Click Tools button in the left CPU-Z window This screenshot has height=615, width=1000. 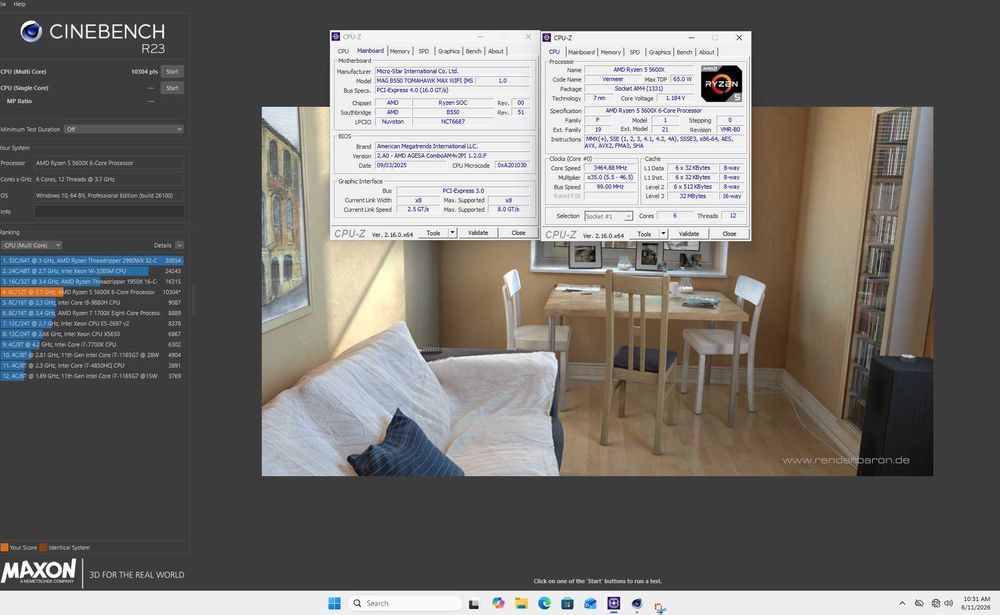tap(433, 233)
